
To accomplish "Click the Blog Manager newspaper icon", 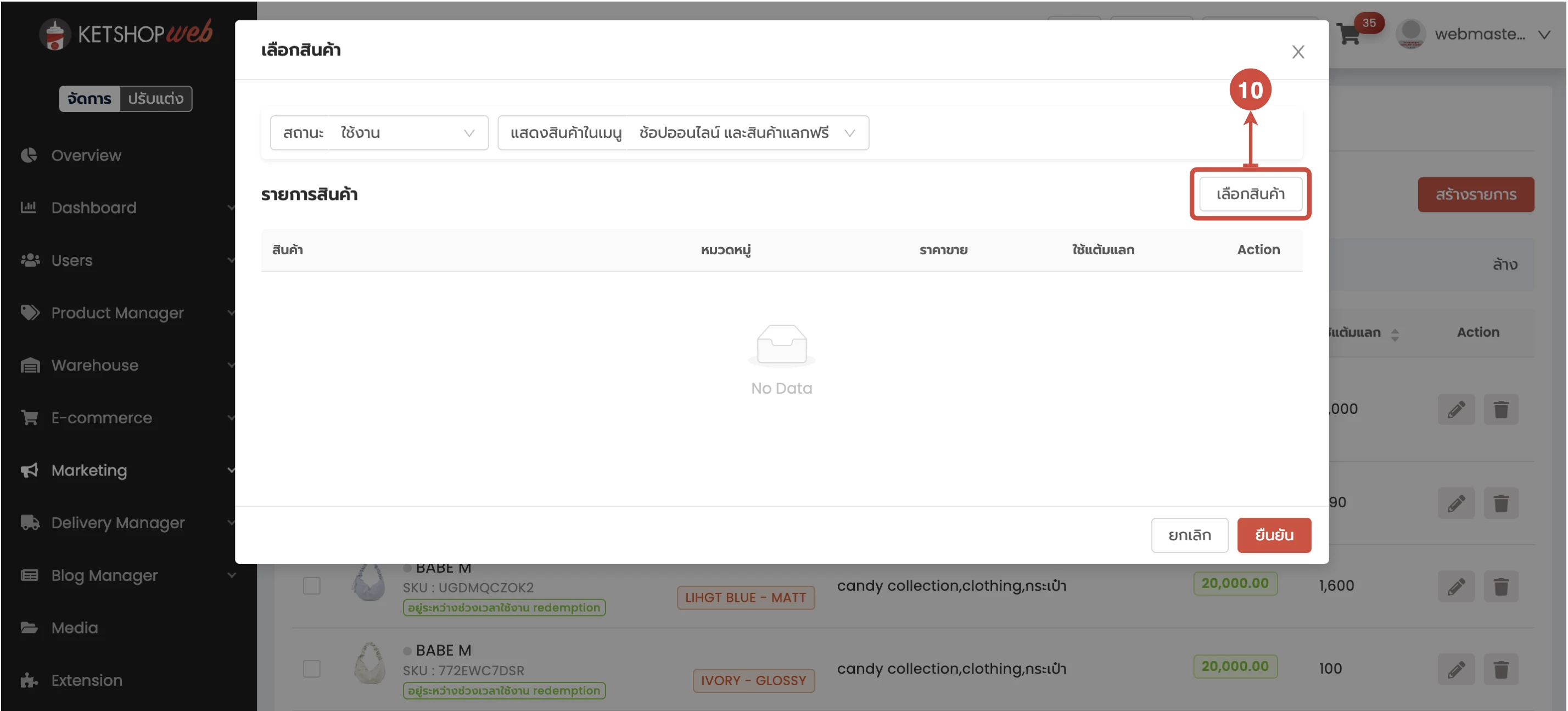I will point(29,575).
